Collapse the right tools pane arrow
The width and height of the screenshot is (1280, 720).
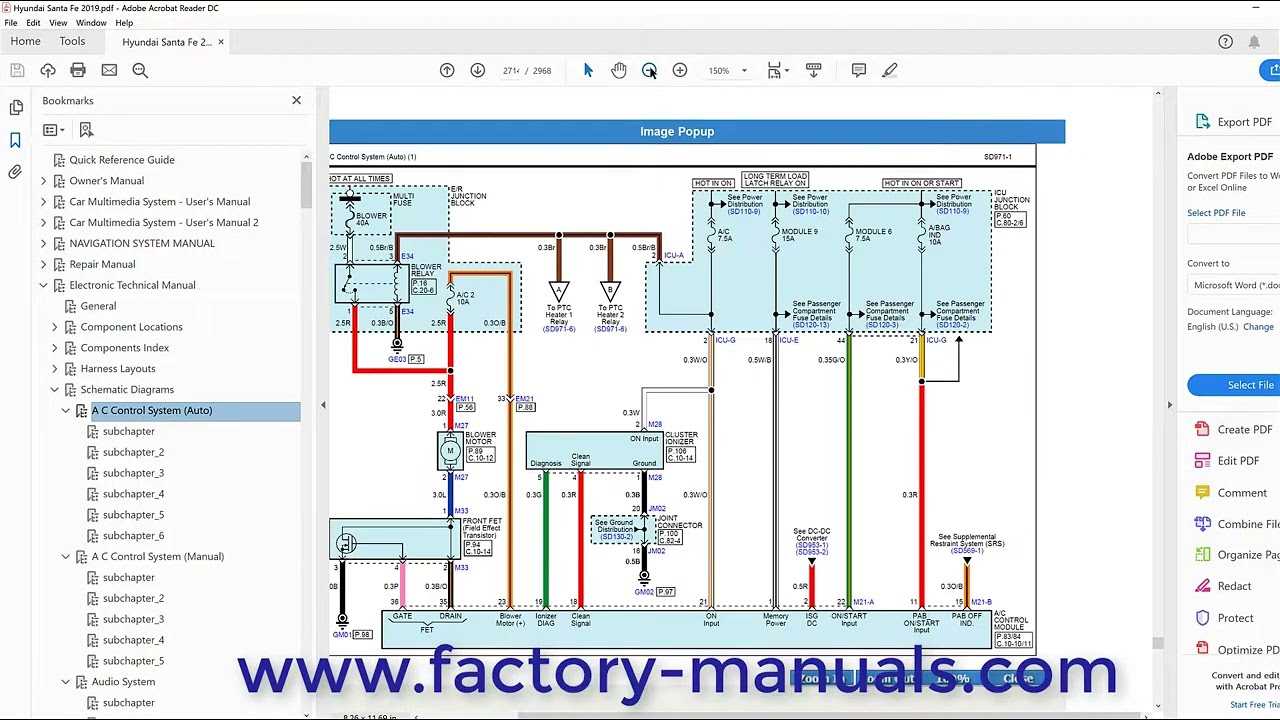(x=1170, y=405)
